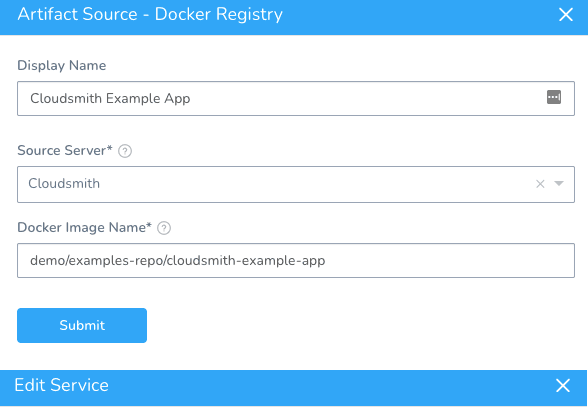Focus the Display Name text field
This screenshot has width=588, height=407.
click(296, 98)
